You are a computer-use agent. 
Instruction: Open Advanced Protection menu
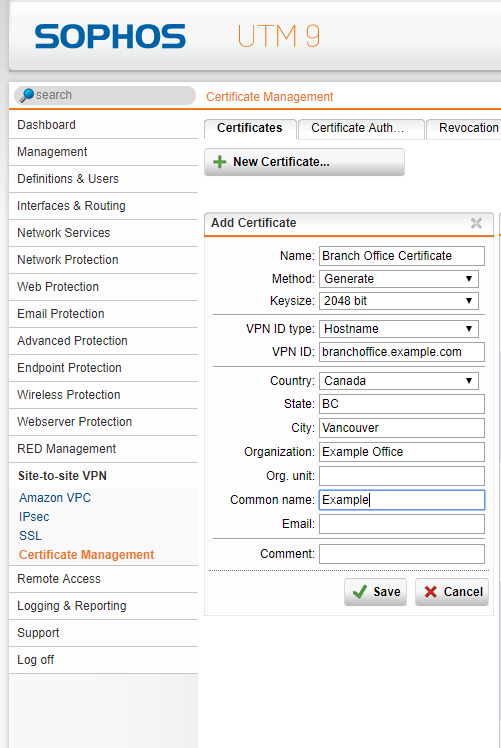coord(103,341)
